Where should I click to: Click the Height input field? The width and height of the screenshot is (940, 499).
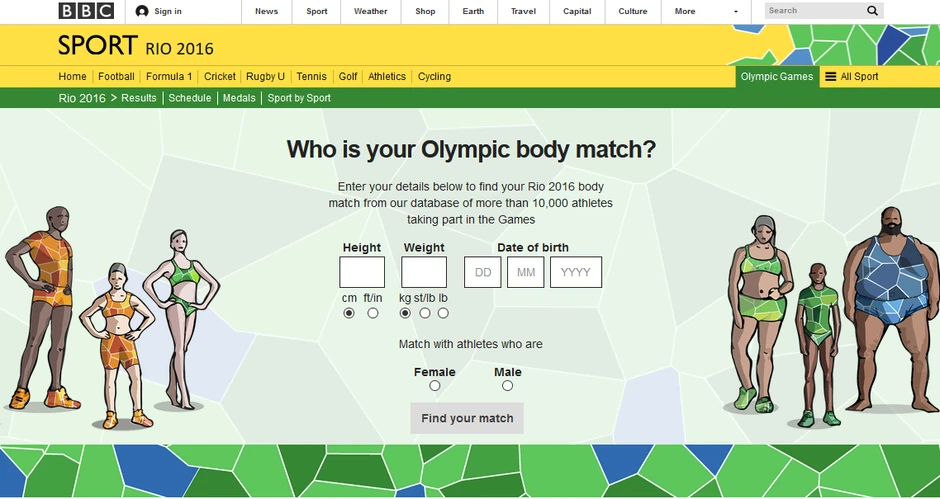click(362, 272)
